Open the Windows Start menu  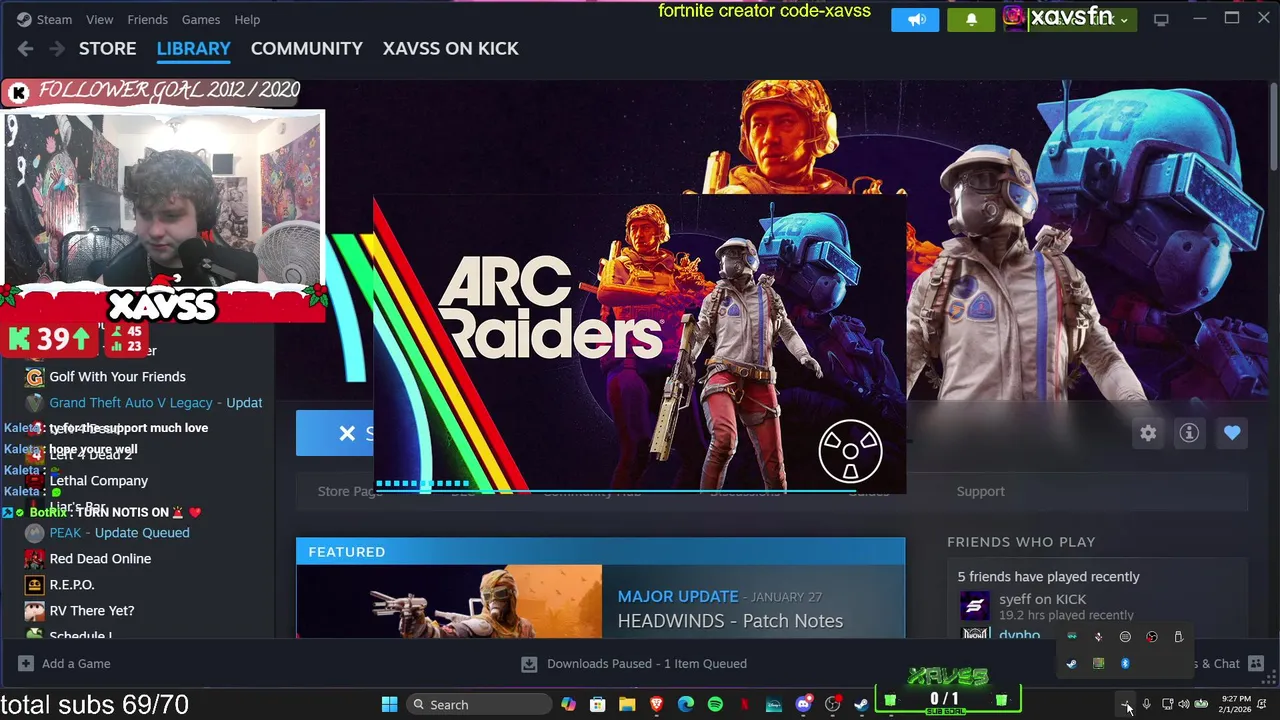coord(389,705)
